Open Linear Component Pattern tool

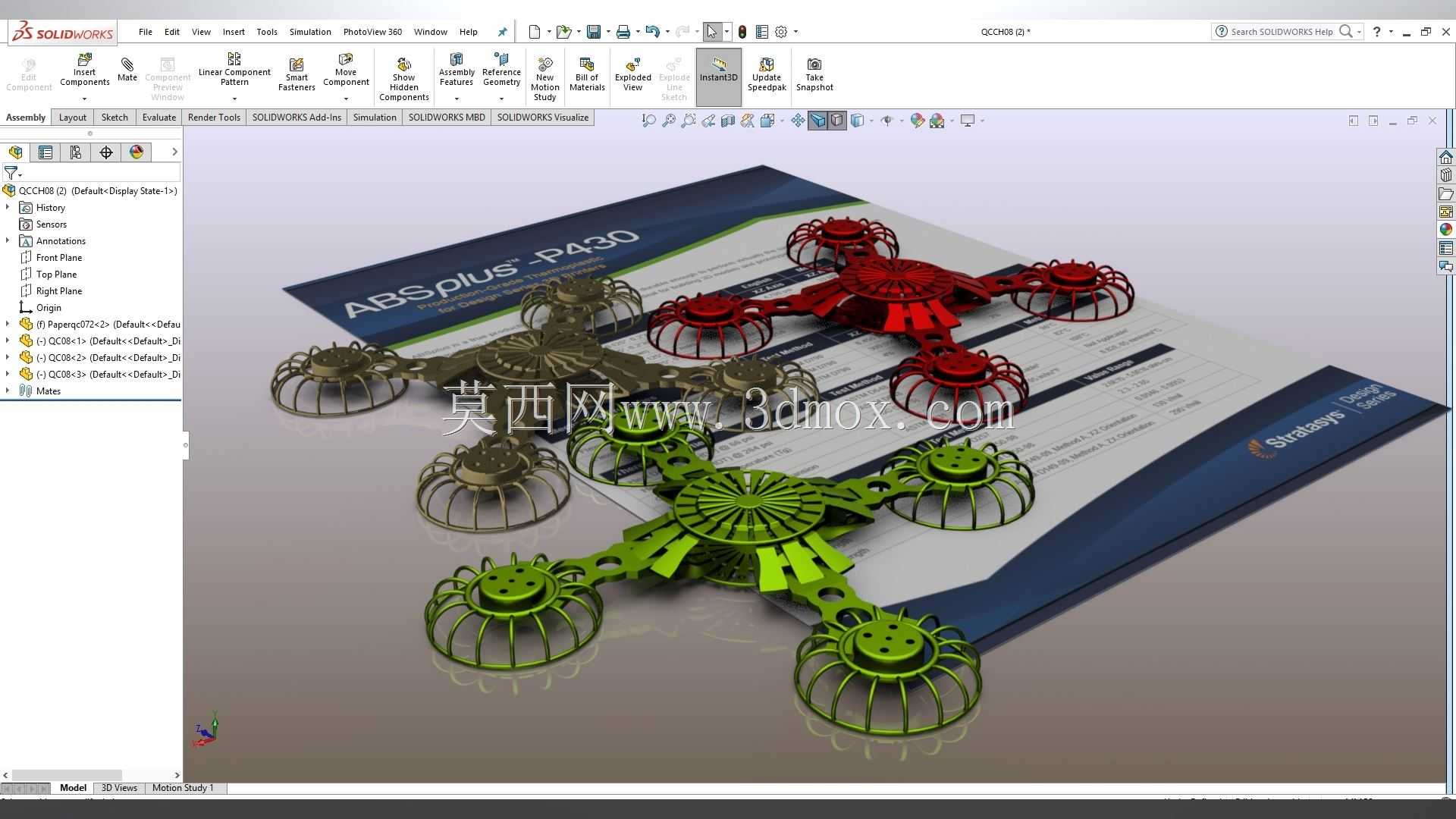coord(234,70)
